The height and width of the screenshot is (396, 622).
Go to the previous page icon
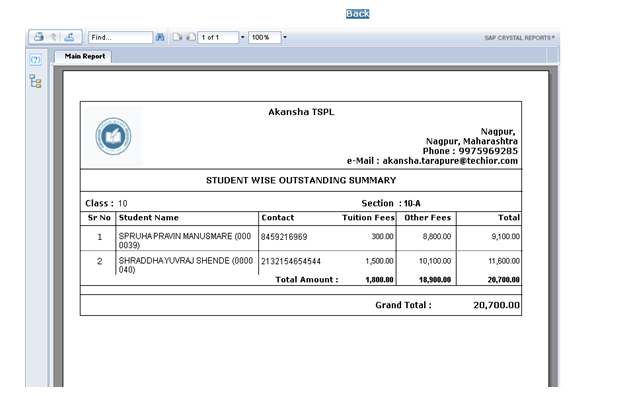pos(177,37)
